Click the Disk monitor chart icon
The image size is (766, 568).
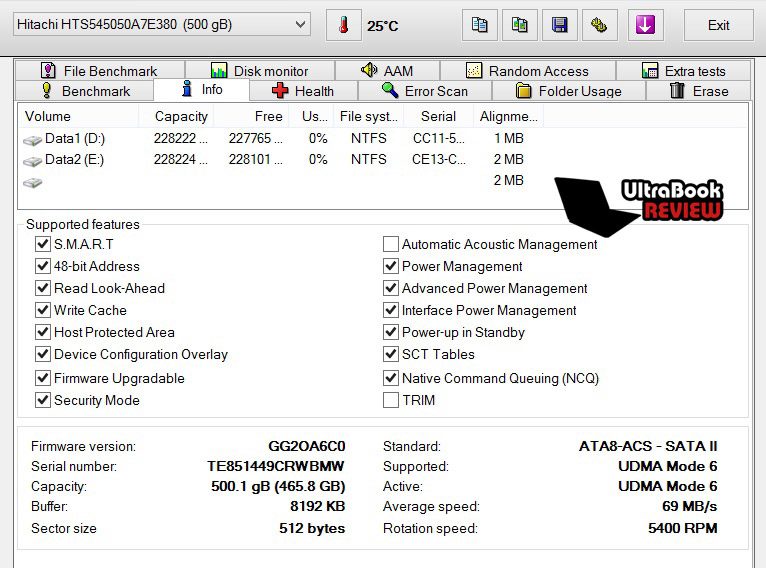[x=219, y=70]
